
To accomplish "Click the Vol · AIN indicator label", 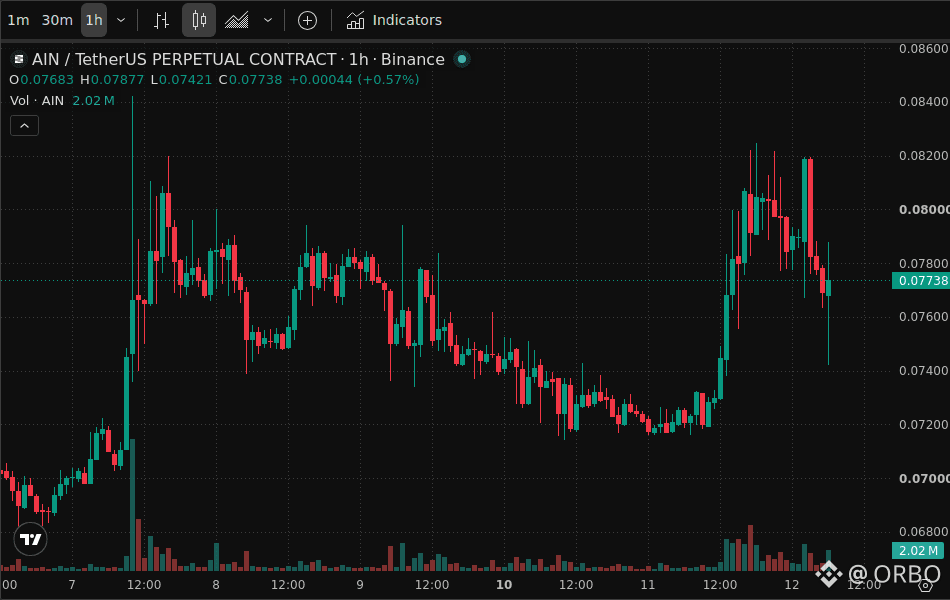I will (x=37, y=101).
